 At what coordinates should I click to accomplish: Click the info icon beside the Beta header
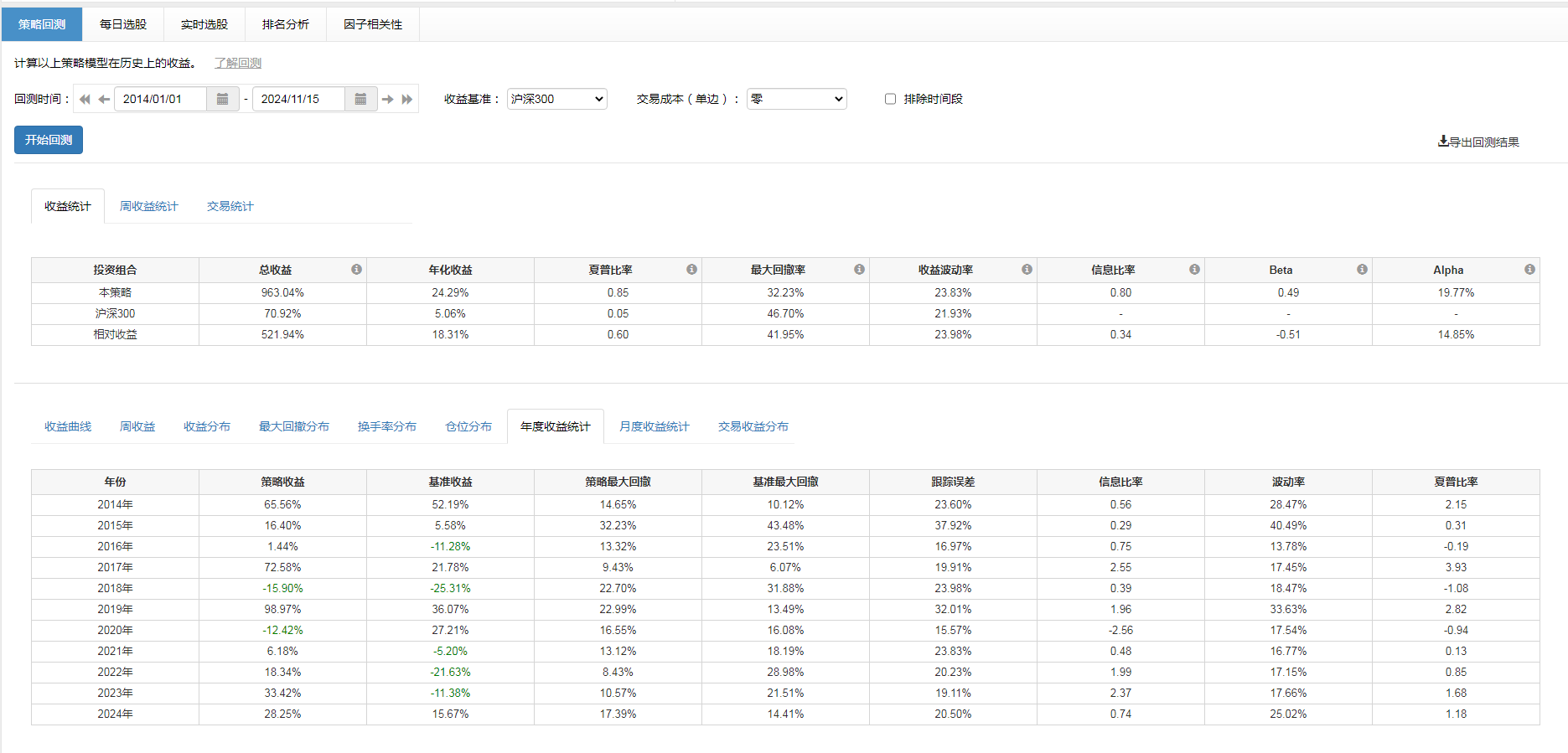(x=1362, y=270)
